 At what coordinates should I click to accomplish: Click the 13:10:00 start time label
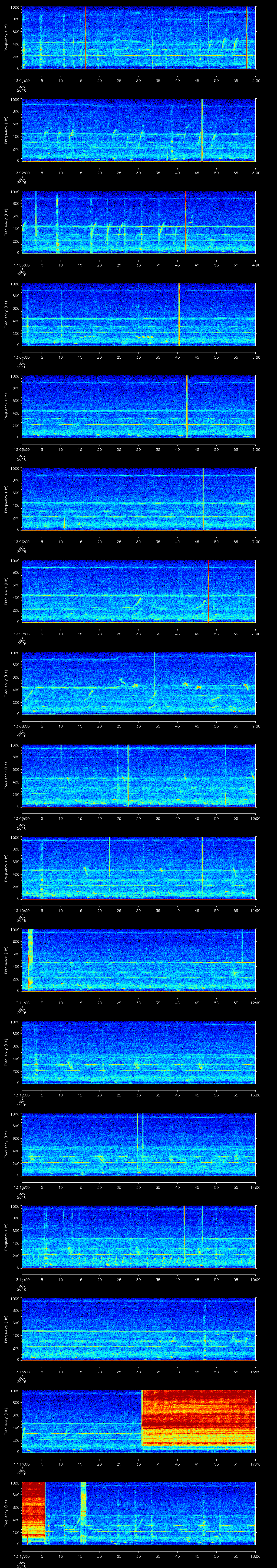21,910
